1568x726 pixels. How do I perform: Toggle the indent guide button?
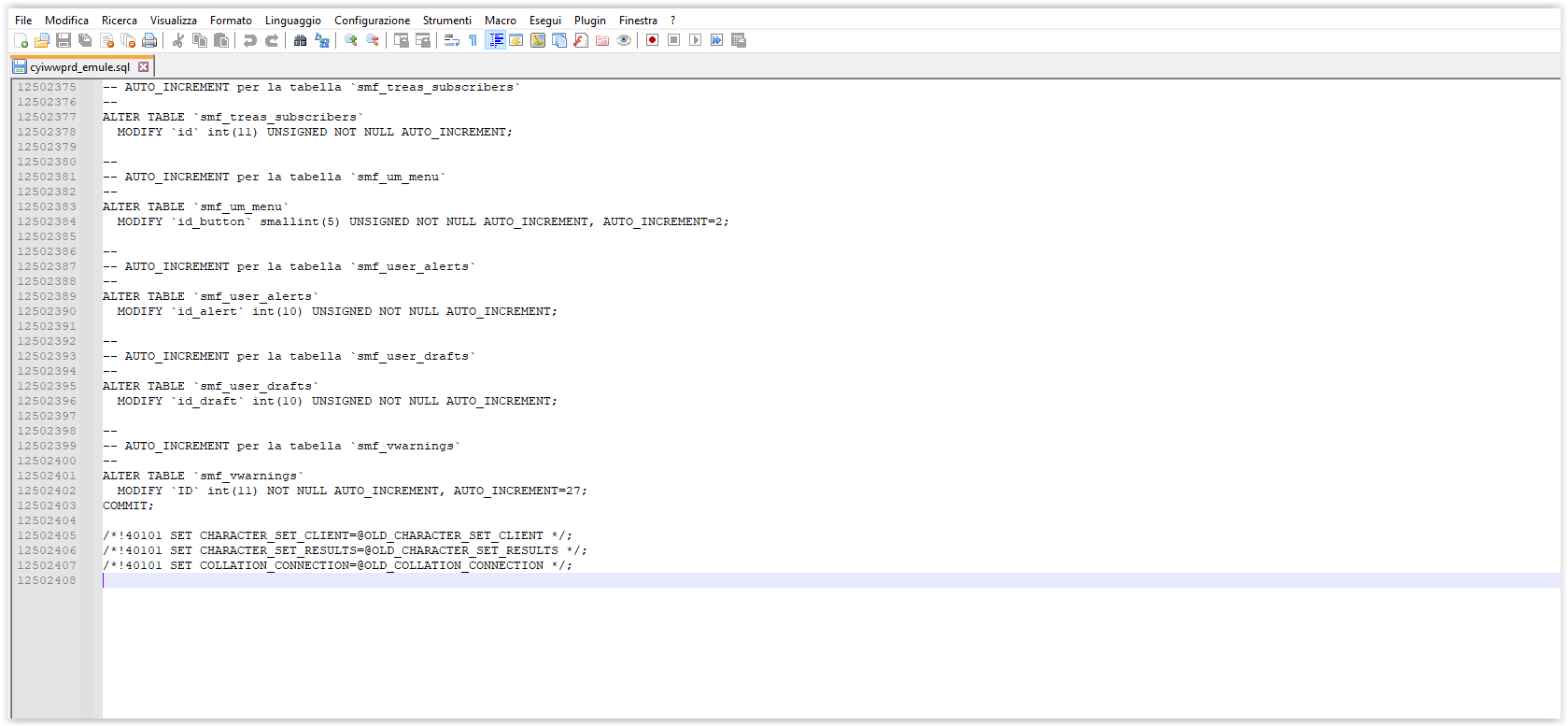495,40
